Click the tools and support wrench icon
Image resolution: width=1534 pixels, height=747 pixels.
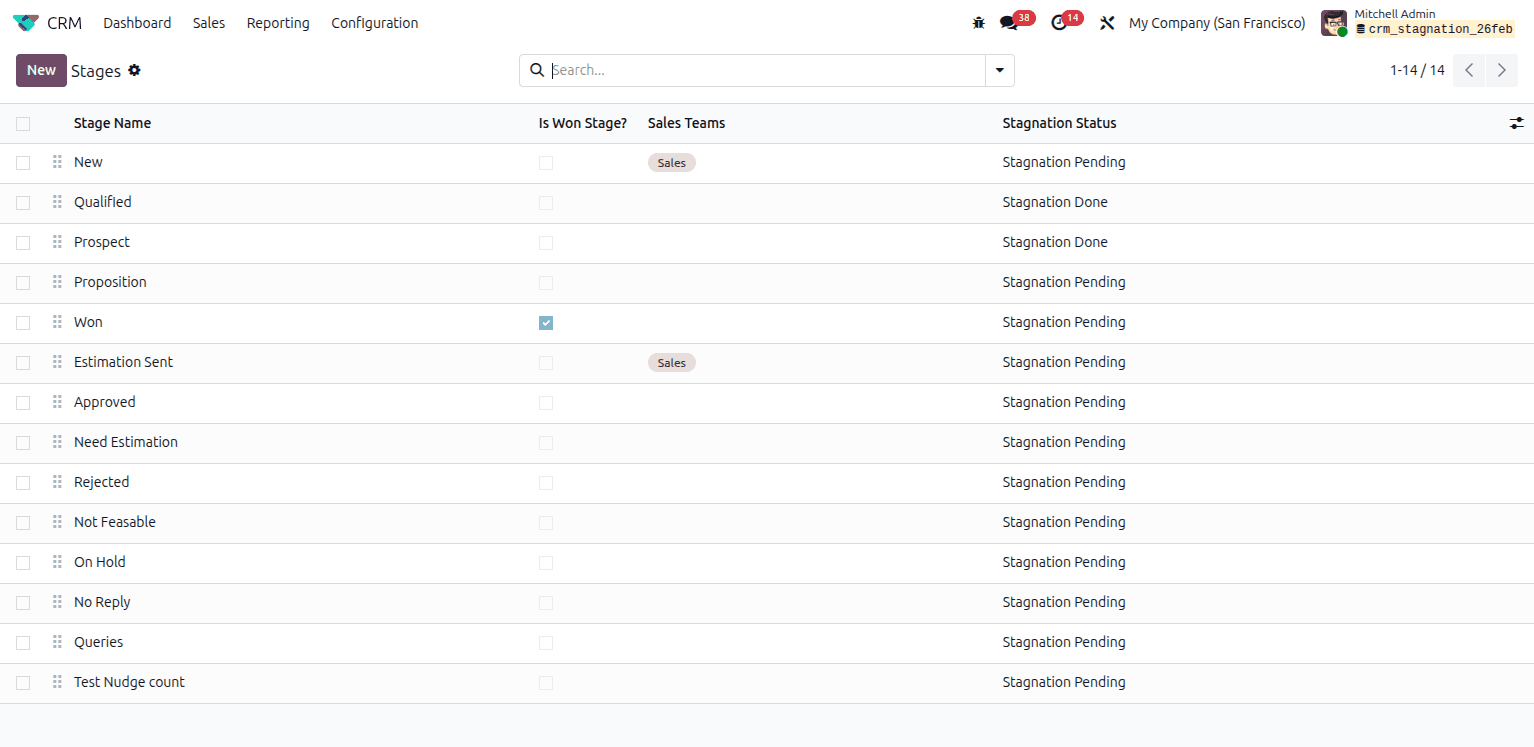(x=1106, y=22)
